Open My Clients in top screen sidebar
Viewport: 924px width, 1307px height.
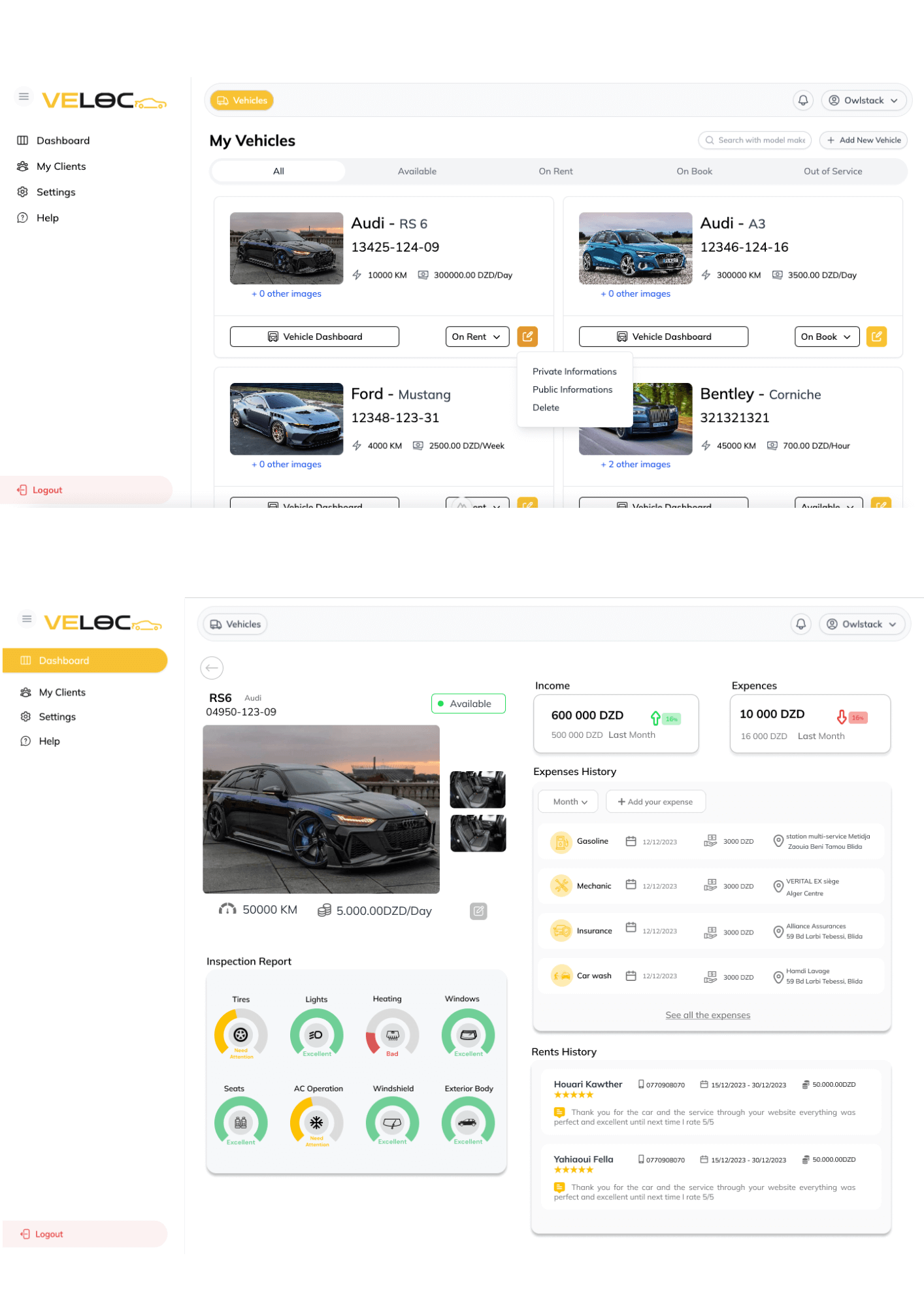pyautogui.click(x=61, y=167)
